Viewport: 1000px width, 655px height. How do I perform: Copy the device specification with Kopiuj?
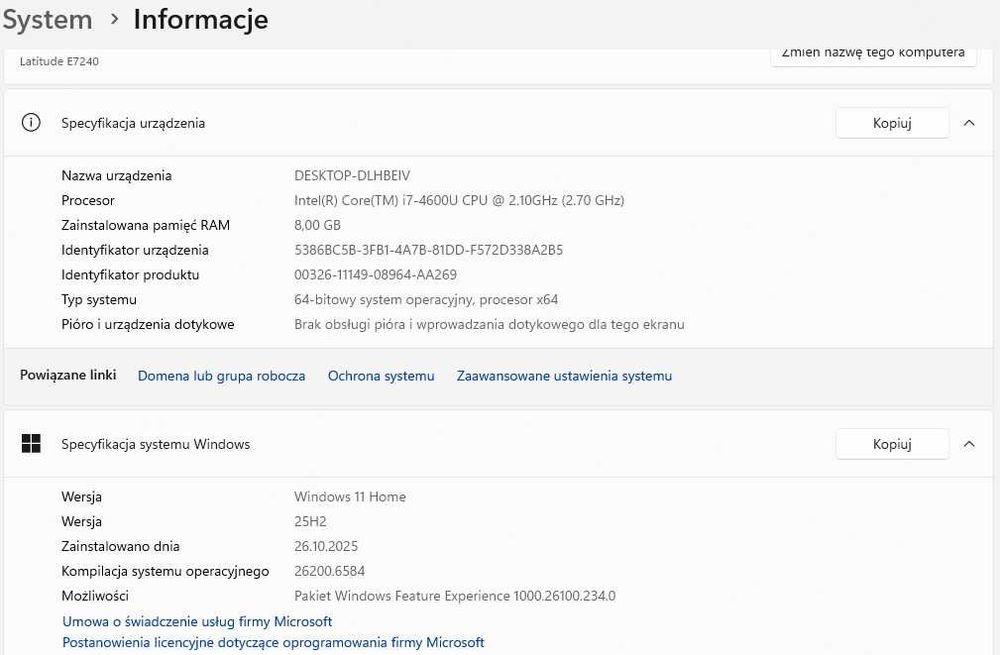point(892,123)
